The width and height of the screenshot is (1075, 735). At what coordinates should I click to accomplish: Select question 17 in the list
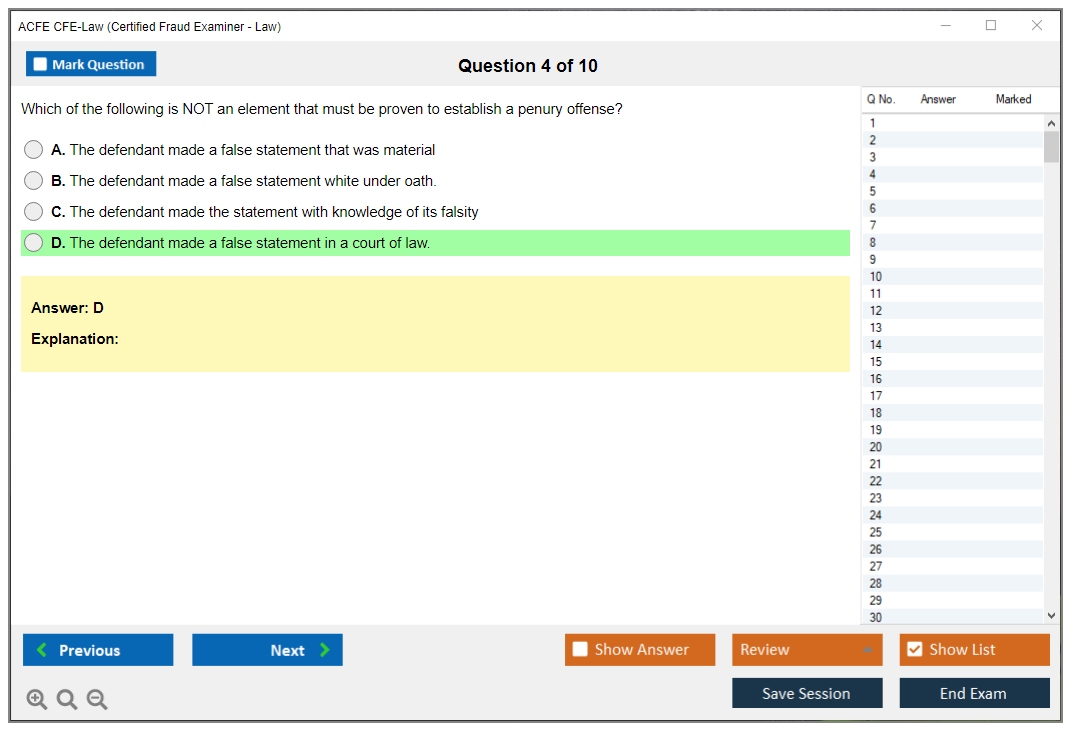[x=876, y=396]
